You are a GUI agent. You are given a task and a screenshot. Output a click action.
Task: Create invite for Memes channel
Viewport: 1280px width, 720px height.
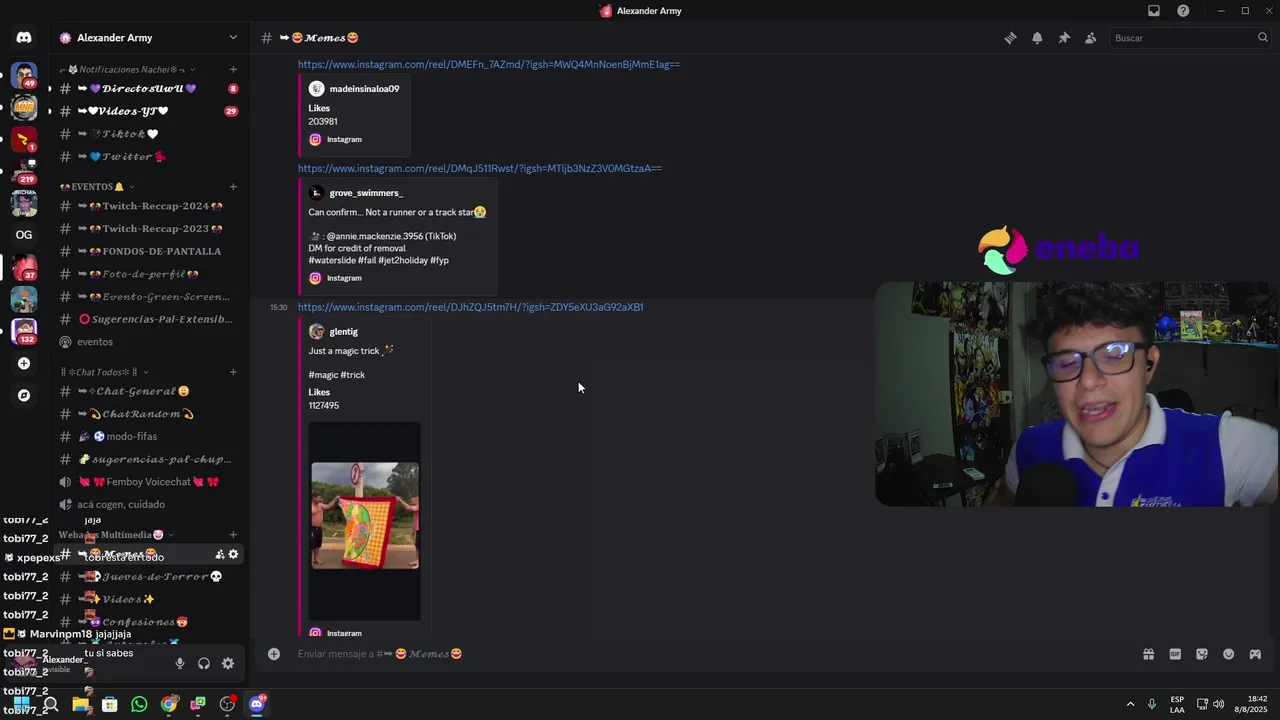[220, 554]
